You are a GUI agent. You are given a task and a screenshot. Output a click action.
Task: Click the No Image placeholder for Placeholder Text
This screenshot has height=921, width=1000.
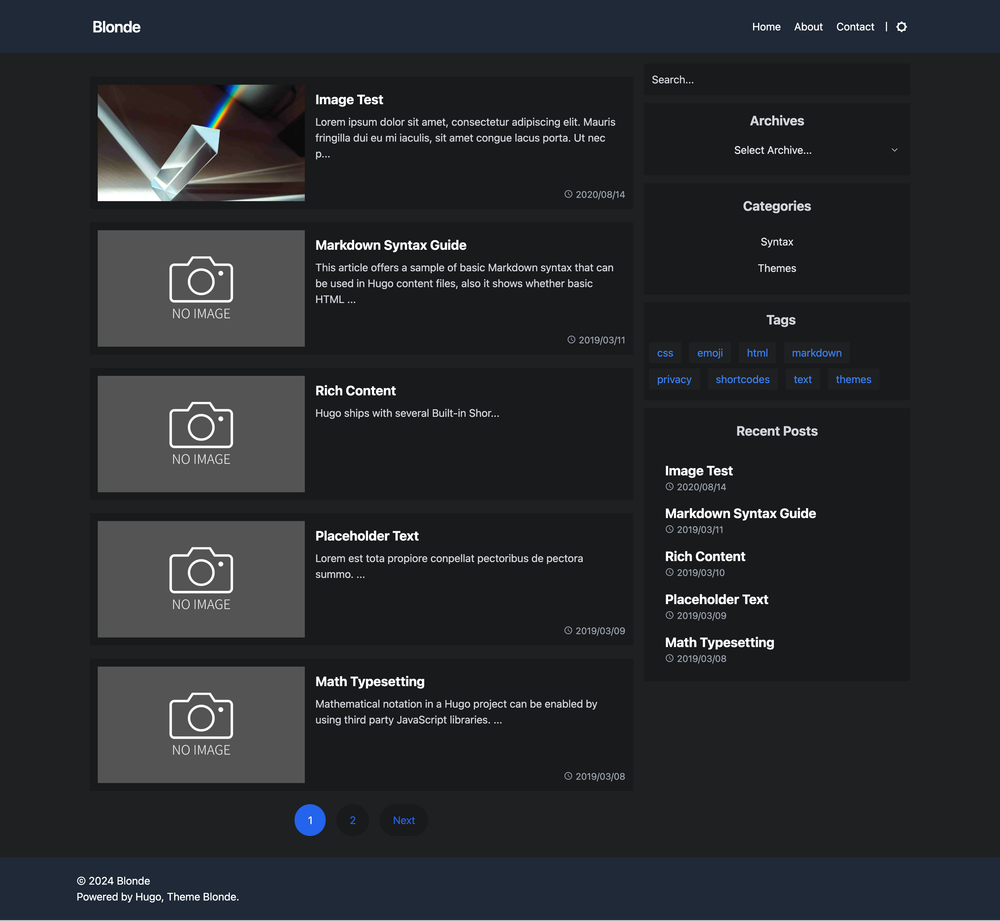point(201,579)
